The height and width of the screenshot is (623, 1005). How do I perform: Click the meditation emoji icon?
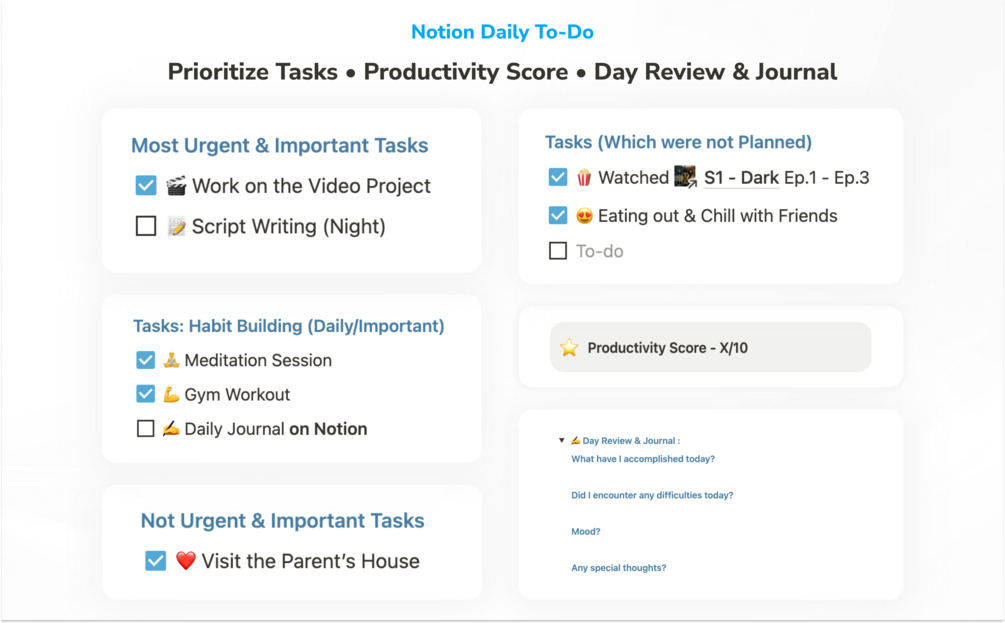click(x=171, y=360)
